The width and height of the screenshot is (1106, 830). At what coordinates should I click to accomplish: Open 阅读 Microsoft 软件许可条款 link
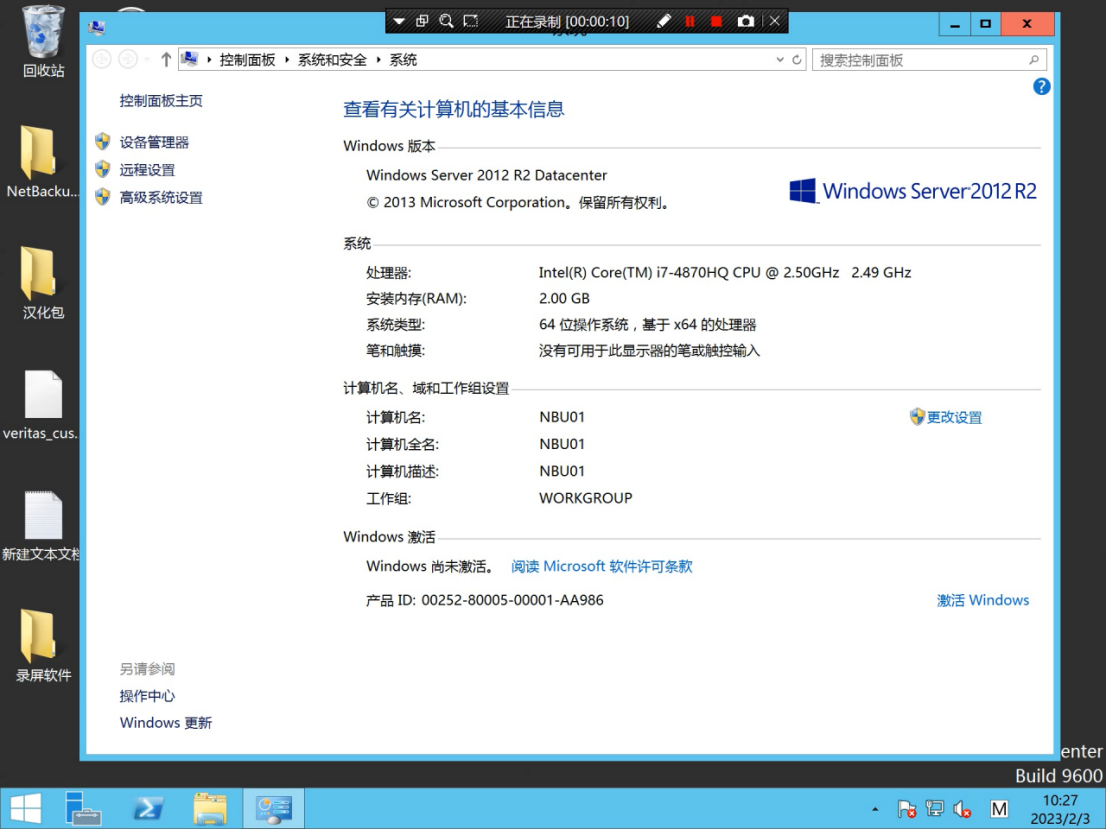(602, 566)
